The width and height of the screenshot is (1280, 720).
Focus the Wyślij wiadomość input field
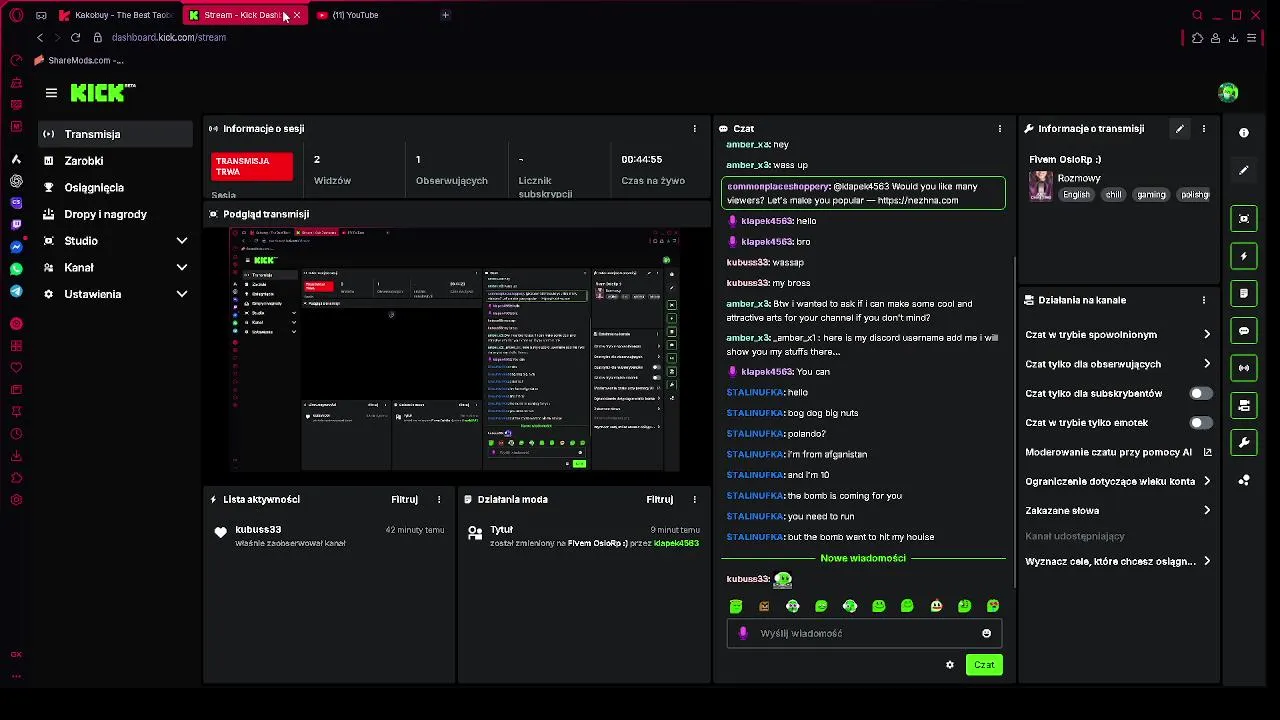(x=863, y=633)
